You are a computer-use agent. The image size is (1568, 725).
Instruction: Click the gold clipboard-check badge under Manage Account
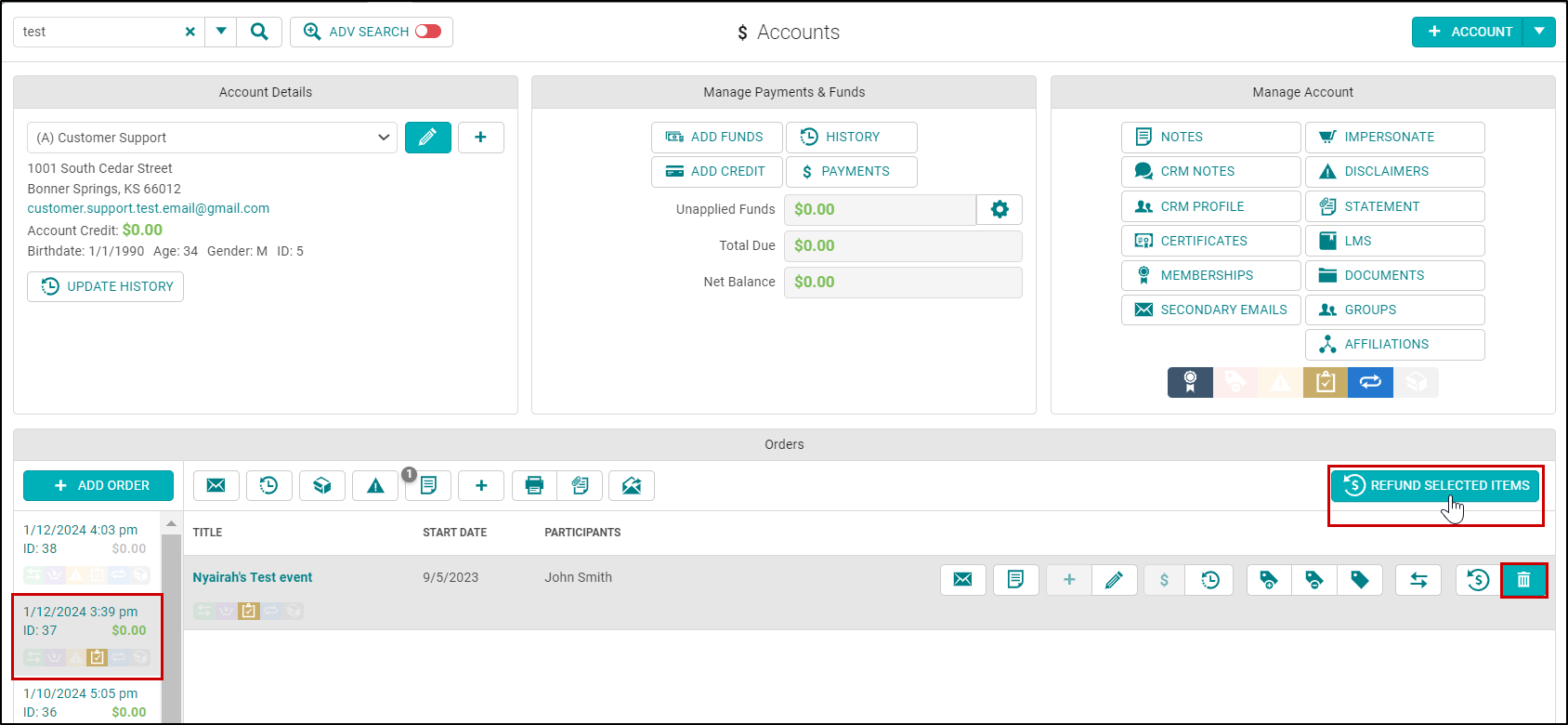click(1326, 382)
